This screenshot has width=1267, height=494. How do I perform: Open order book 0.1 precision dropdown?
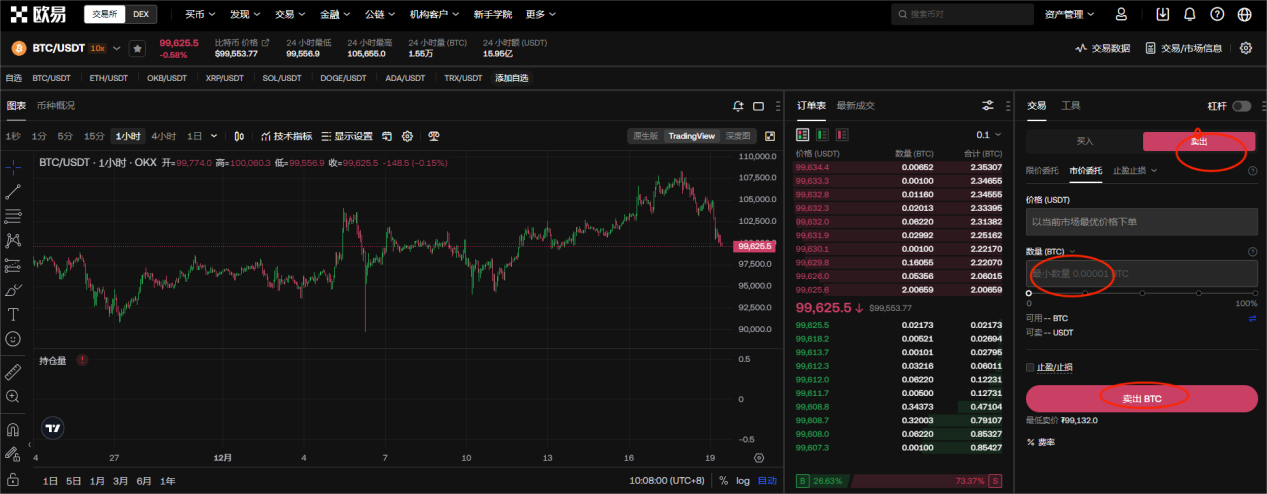[x=991, y=134]
